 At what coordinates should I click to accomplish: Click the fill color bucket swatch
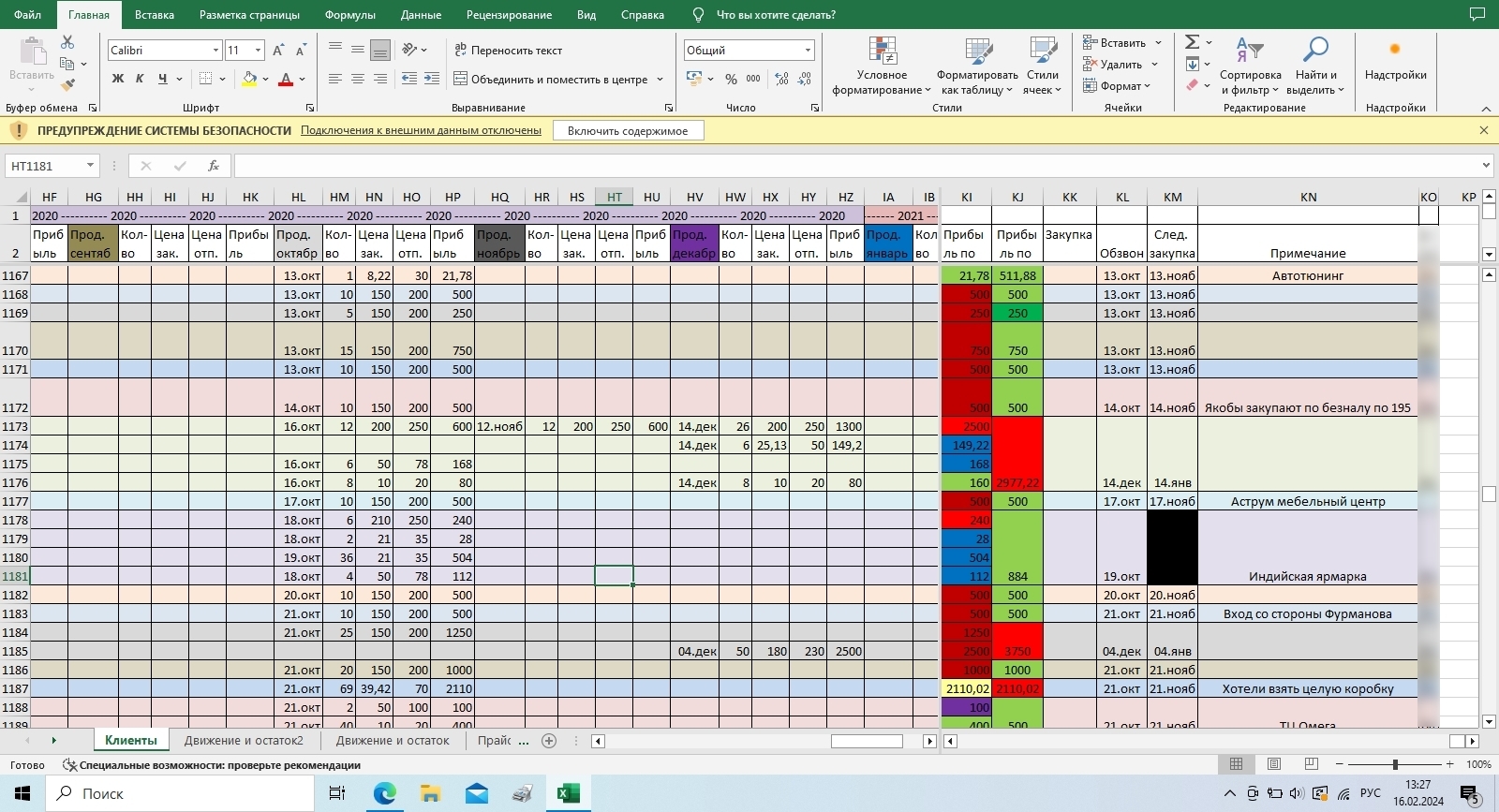[249, 79]
